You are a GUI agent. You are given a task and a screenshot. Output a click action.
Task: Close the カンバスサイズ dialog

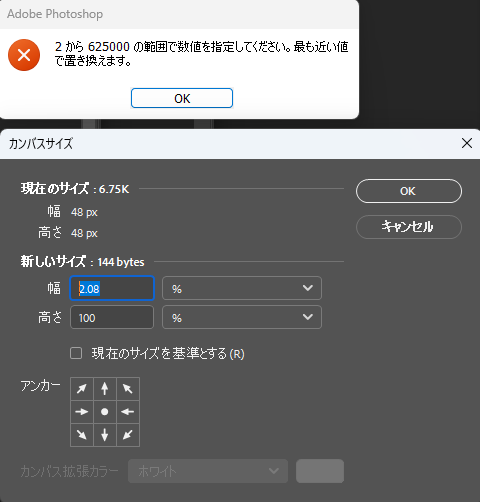[467, 143]
